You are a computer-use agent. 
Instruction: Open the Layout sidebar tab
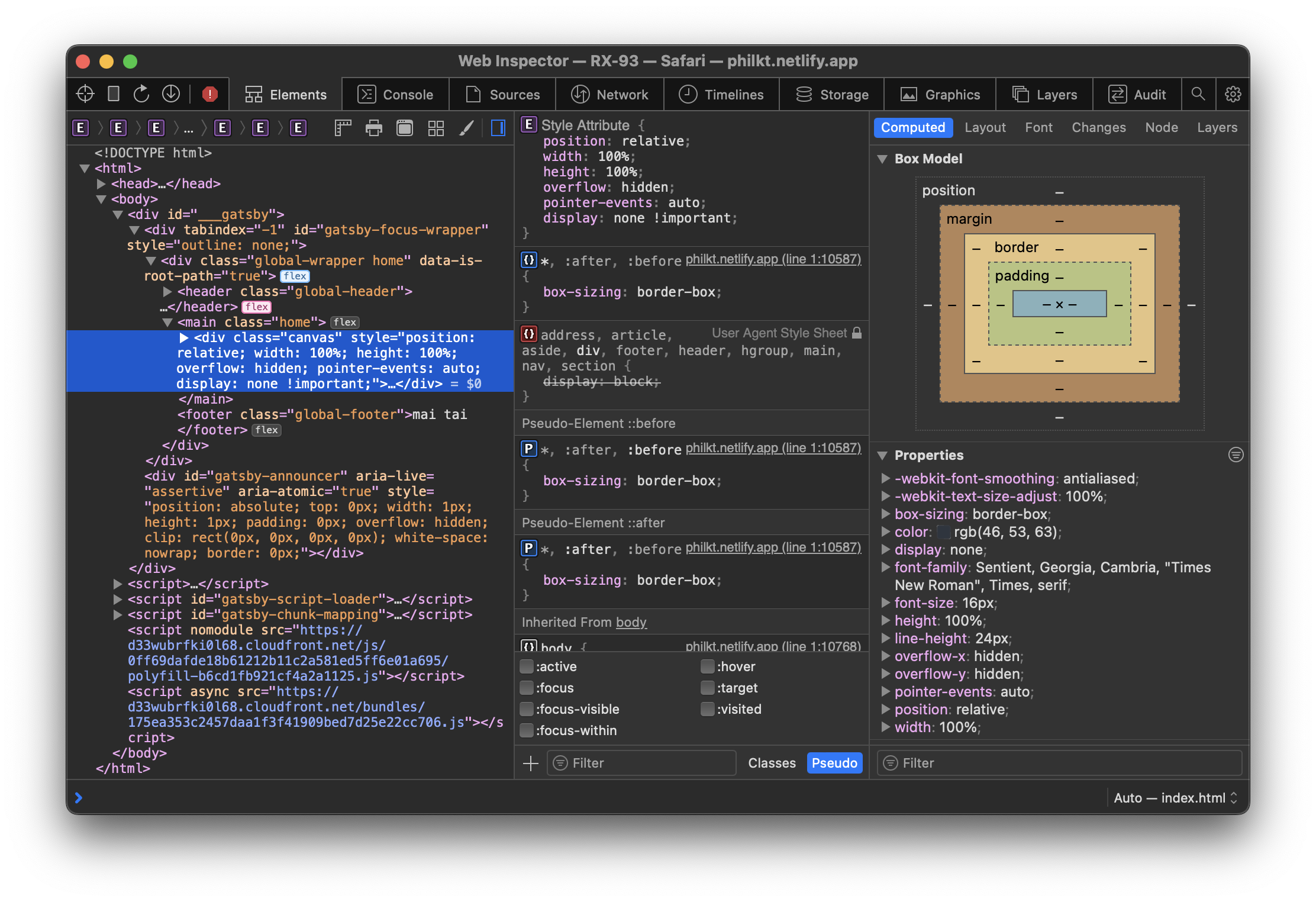(x=985, y=128)
